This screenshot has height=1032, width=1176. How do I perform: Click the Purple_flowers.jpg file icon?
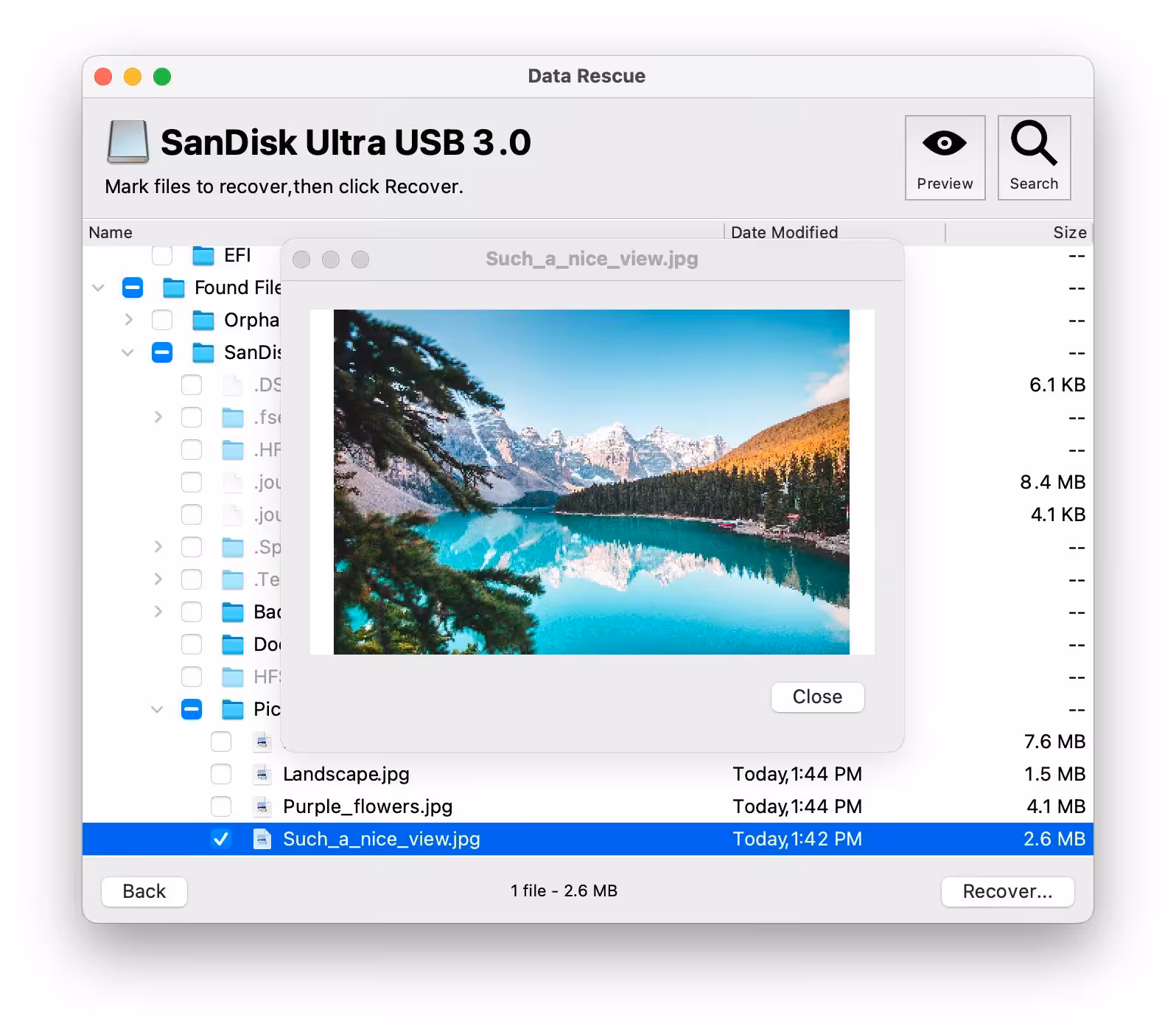coord(262,807)
